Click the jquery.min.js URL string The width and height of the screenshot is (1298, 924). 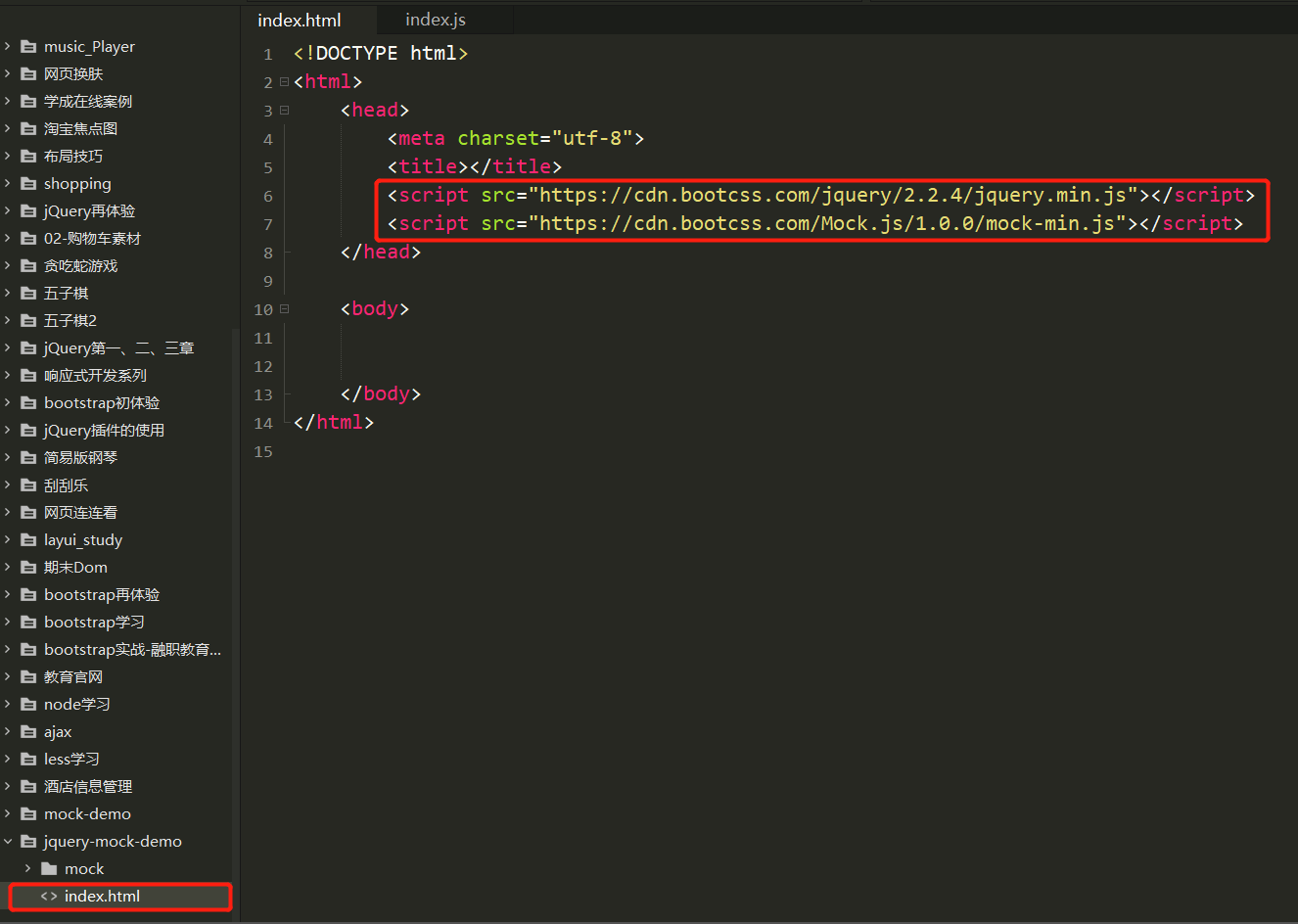click(833, 195)
